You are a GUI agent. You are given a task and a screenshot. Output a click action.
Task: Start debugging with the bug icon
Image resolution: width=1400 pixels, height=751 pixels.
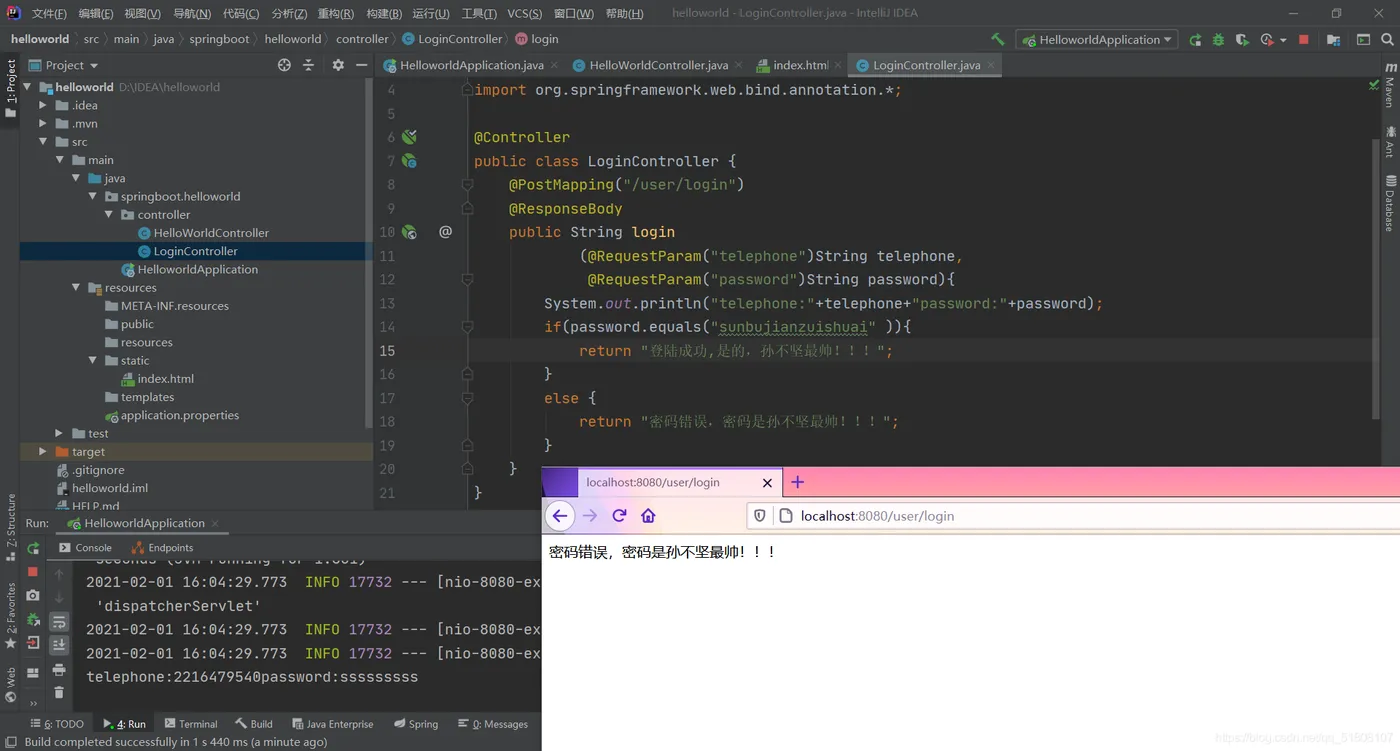(x=1218, y=40)
